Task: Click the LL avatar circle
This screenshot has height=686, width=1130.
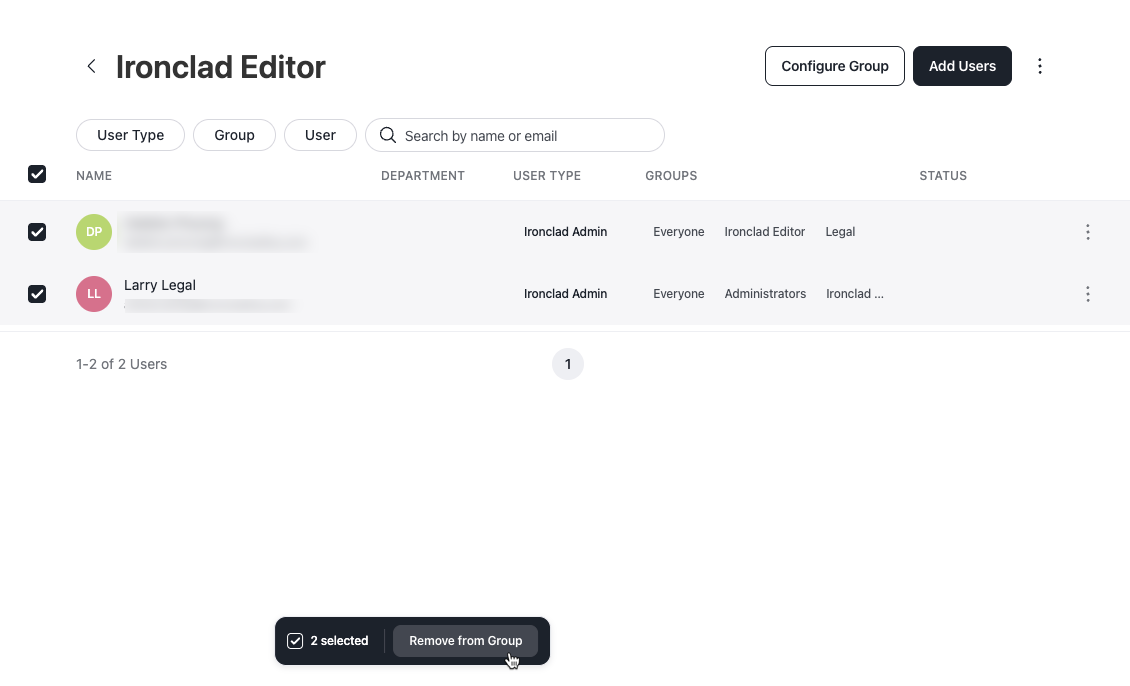Action: coord(94,294)
